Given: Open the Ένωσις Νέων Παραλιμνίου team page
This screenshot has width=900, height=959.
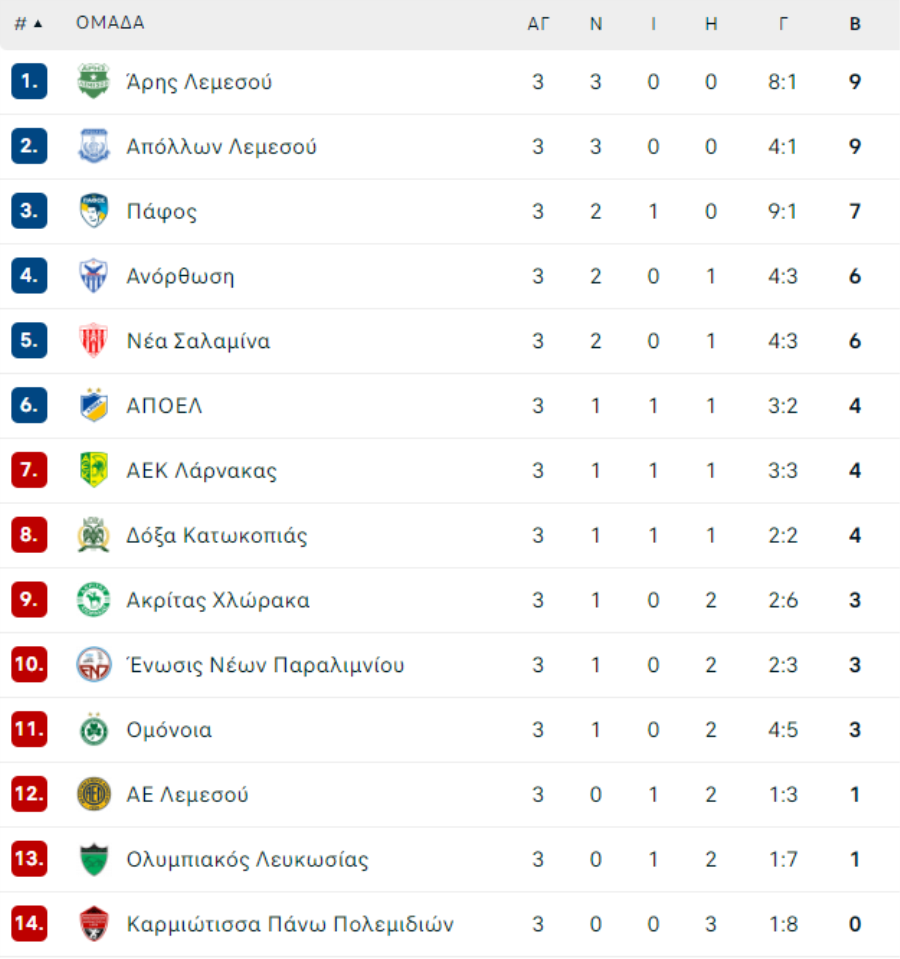Looking at the screenshot, I should point(265,665).
